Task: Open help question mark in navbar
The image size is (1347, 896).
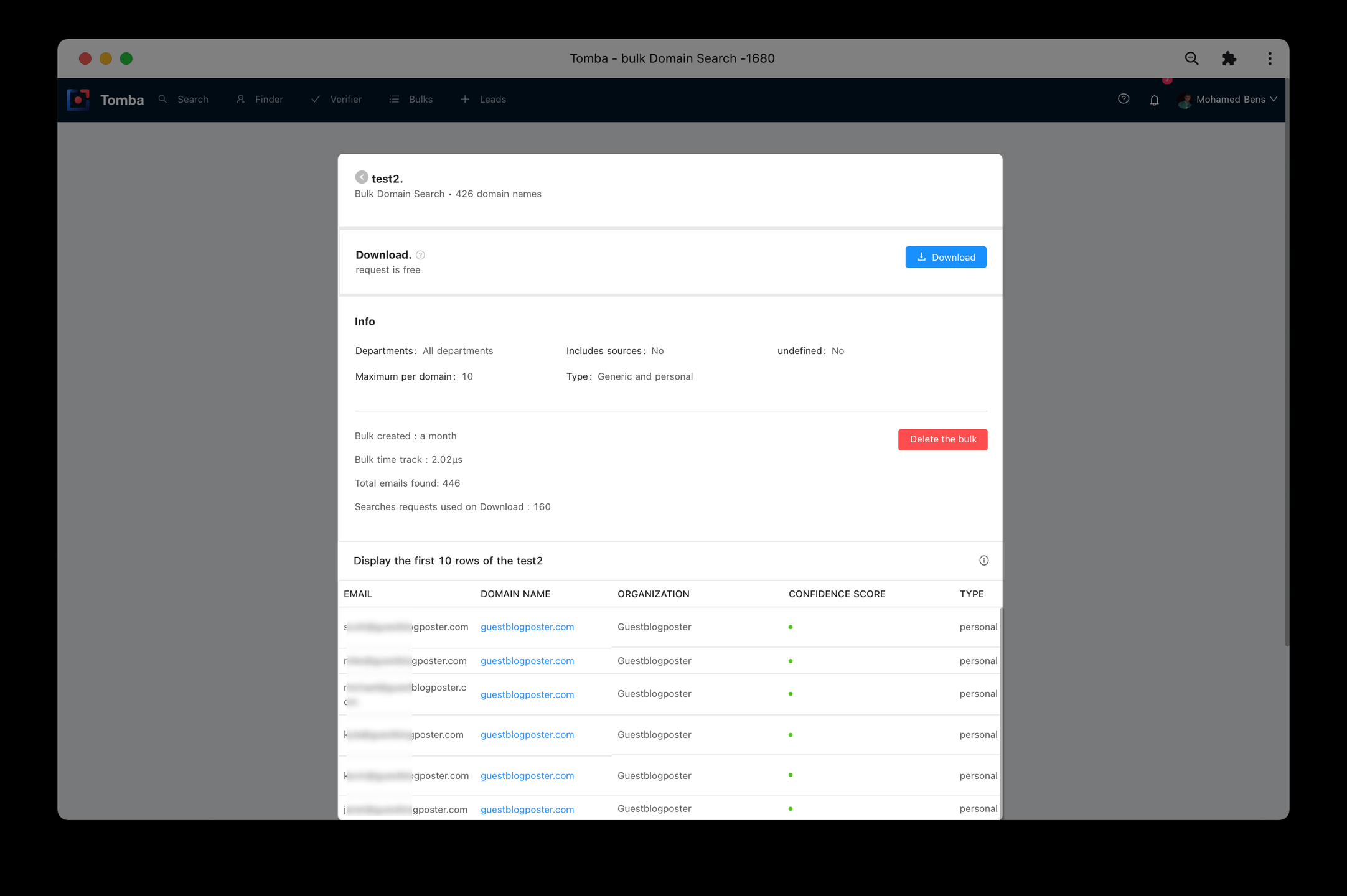Action: pos(1124,99)
